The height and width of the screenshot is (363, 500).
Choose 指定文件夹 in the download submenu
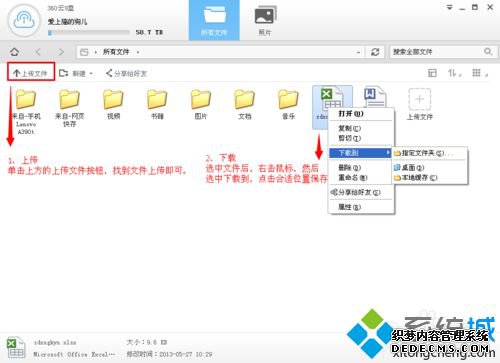tap(430, 153)
